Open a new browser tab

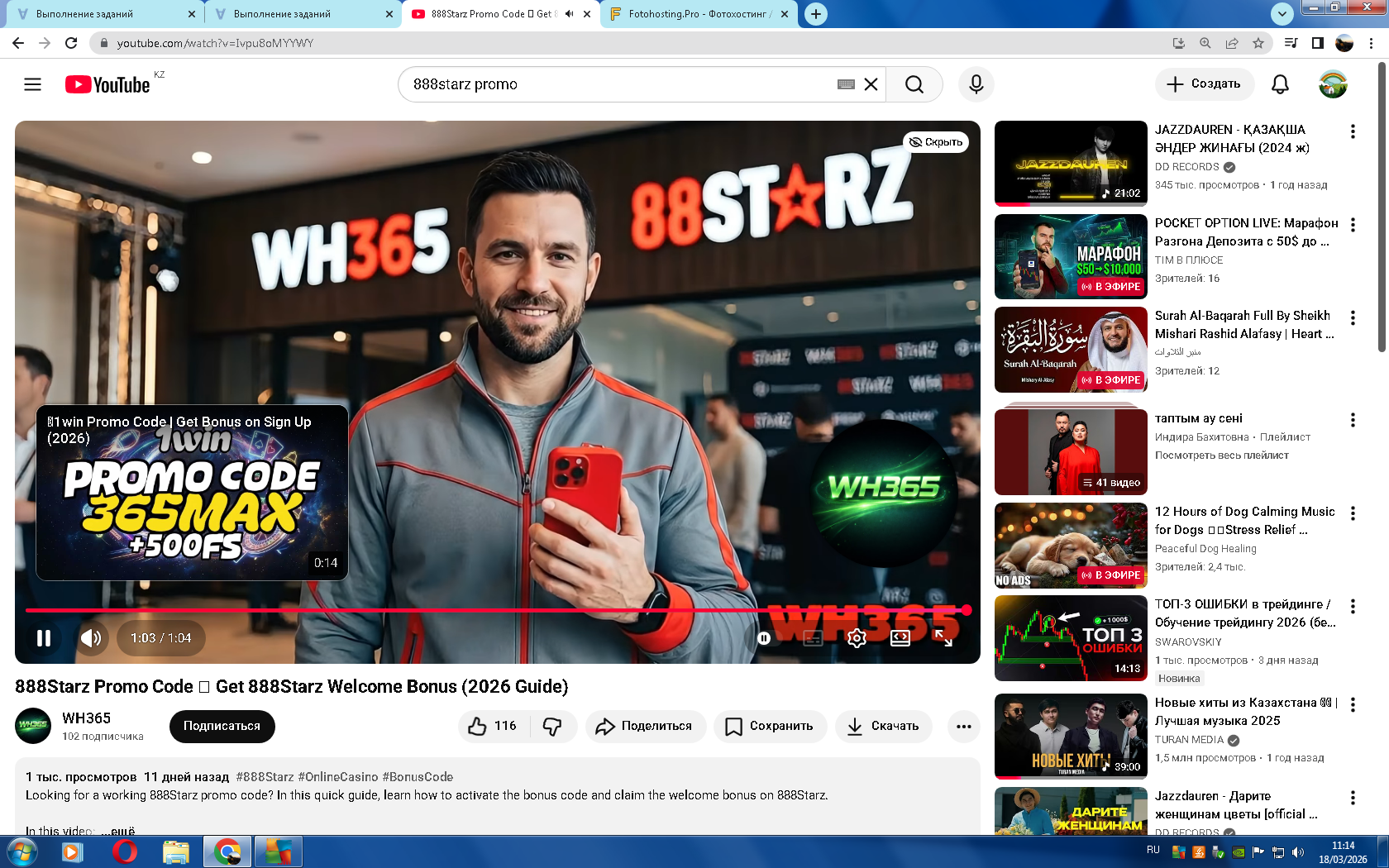816,14
